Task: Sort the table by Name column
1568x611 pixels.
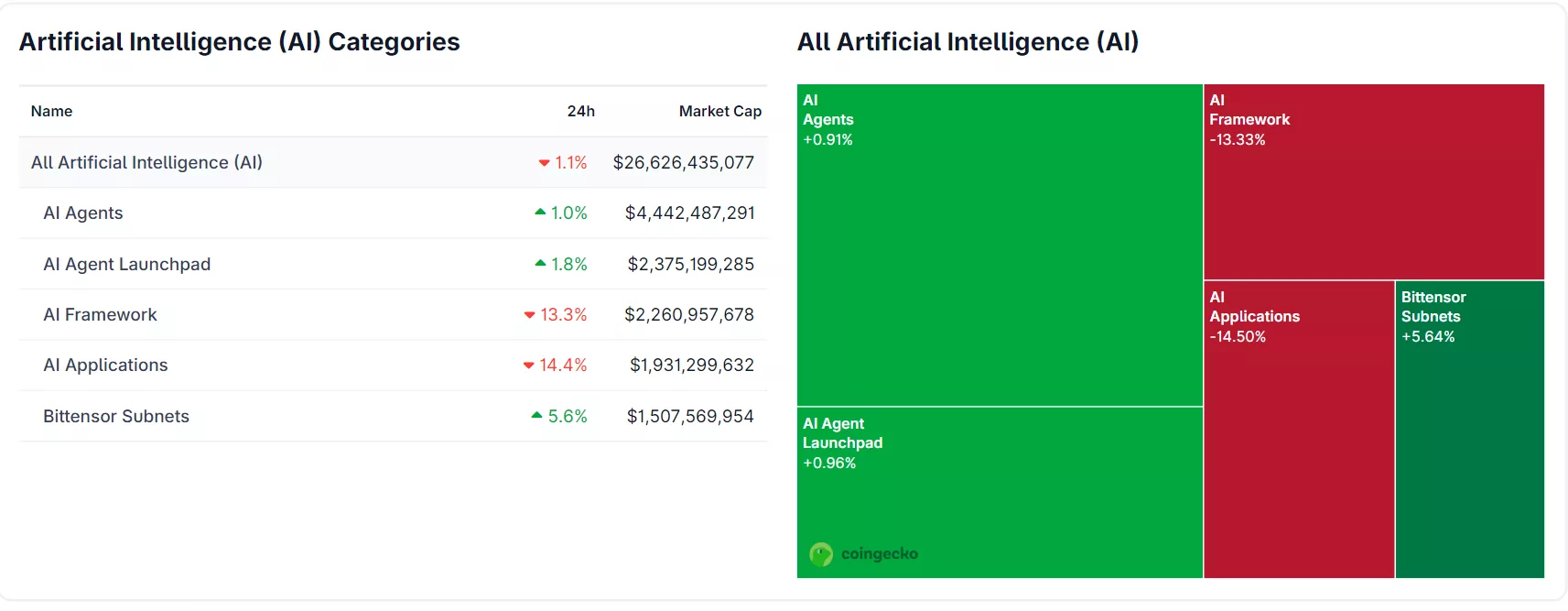Action: click(x=51, y=111)
